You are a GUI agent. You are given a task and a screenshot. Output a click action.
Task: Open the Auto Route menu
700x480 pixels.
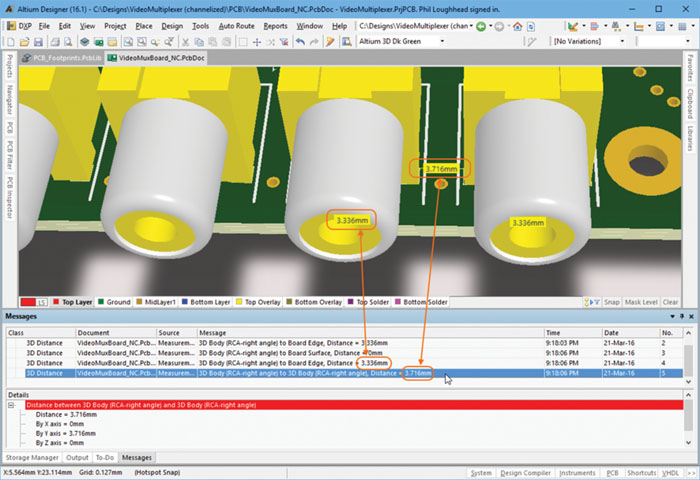pyautogui.click(x=236, y=24)
